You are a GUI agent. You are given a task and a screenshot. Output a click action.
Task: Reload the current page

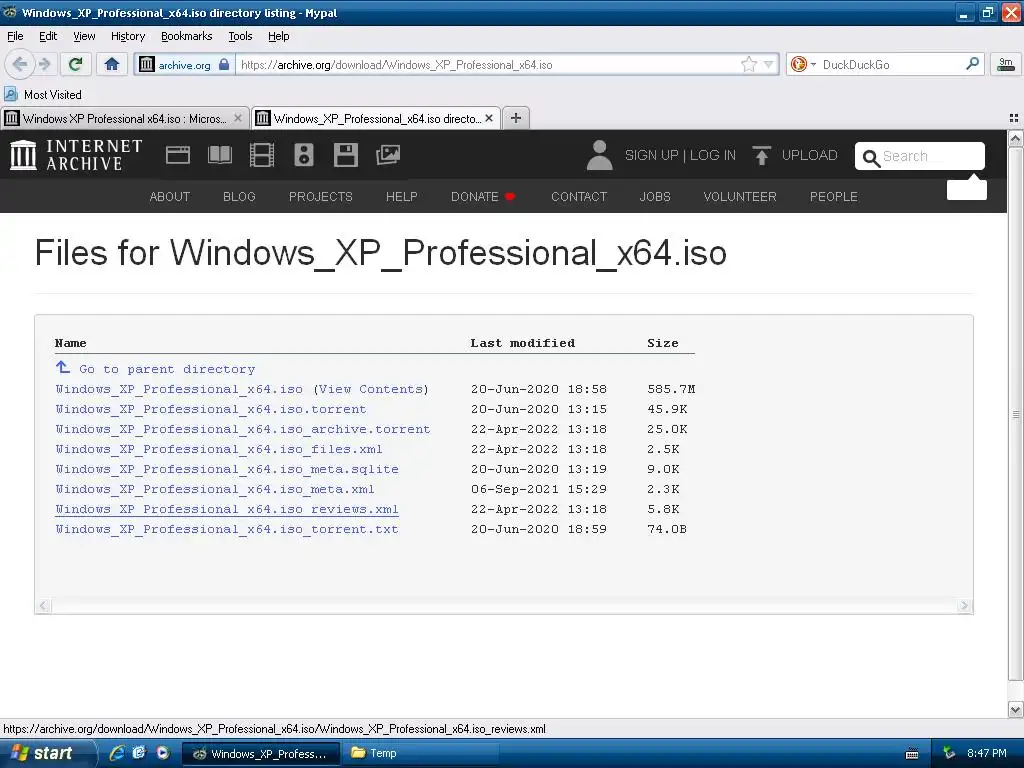tap(76, 64)
